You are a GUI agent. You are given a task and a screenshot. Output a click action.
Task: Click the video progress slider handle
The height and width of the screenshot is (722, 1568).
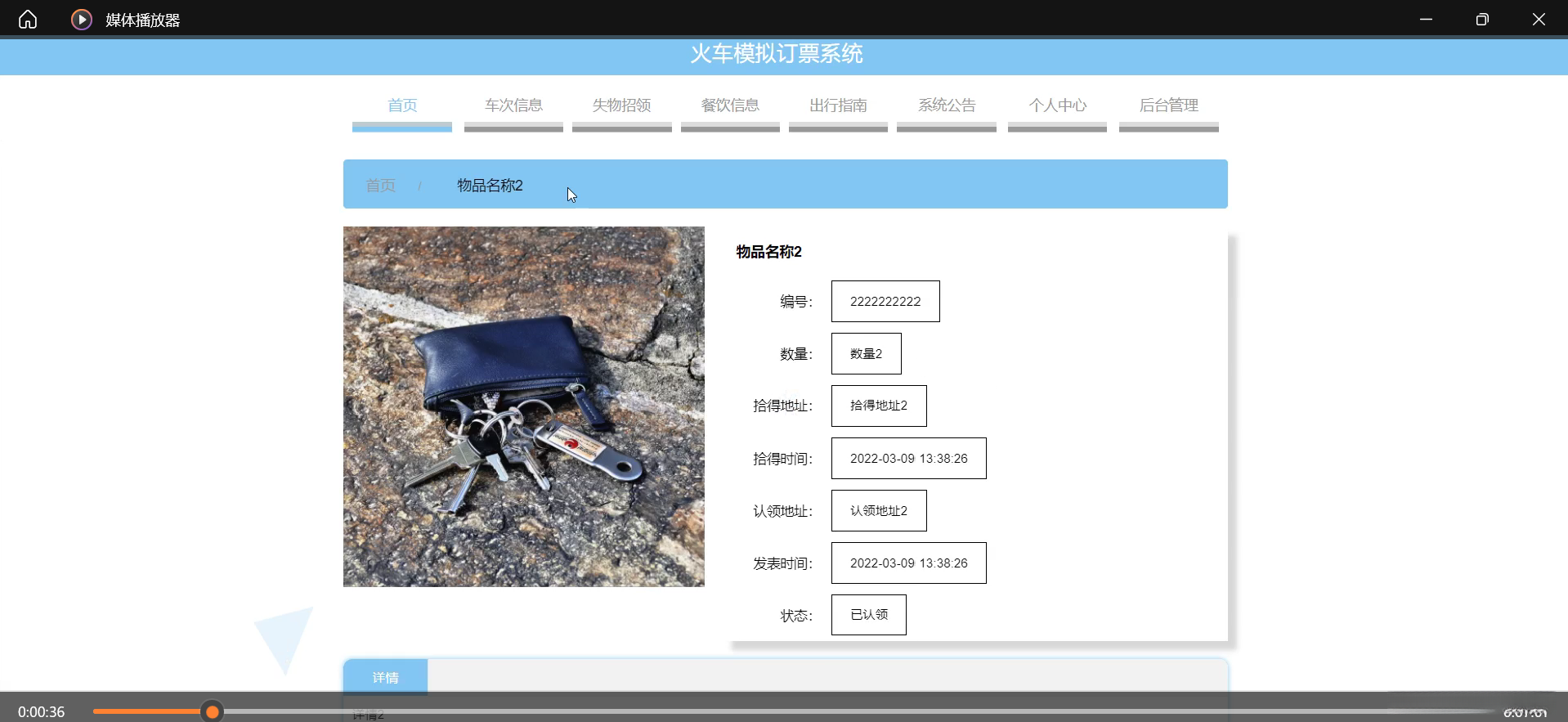(x=213, y=711)
